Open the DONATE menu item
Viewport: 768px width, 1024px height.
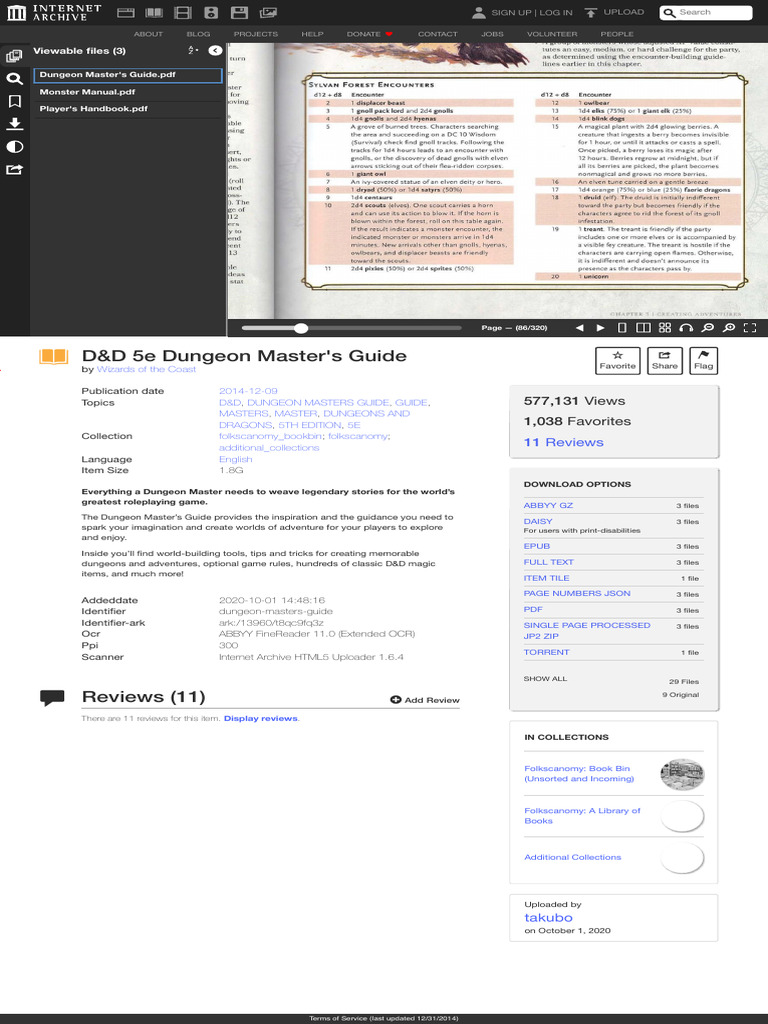[x=370, y=34]
